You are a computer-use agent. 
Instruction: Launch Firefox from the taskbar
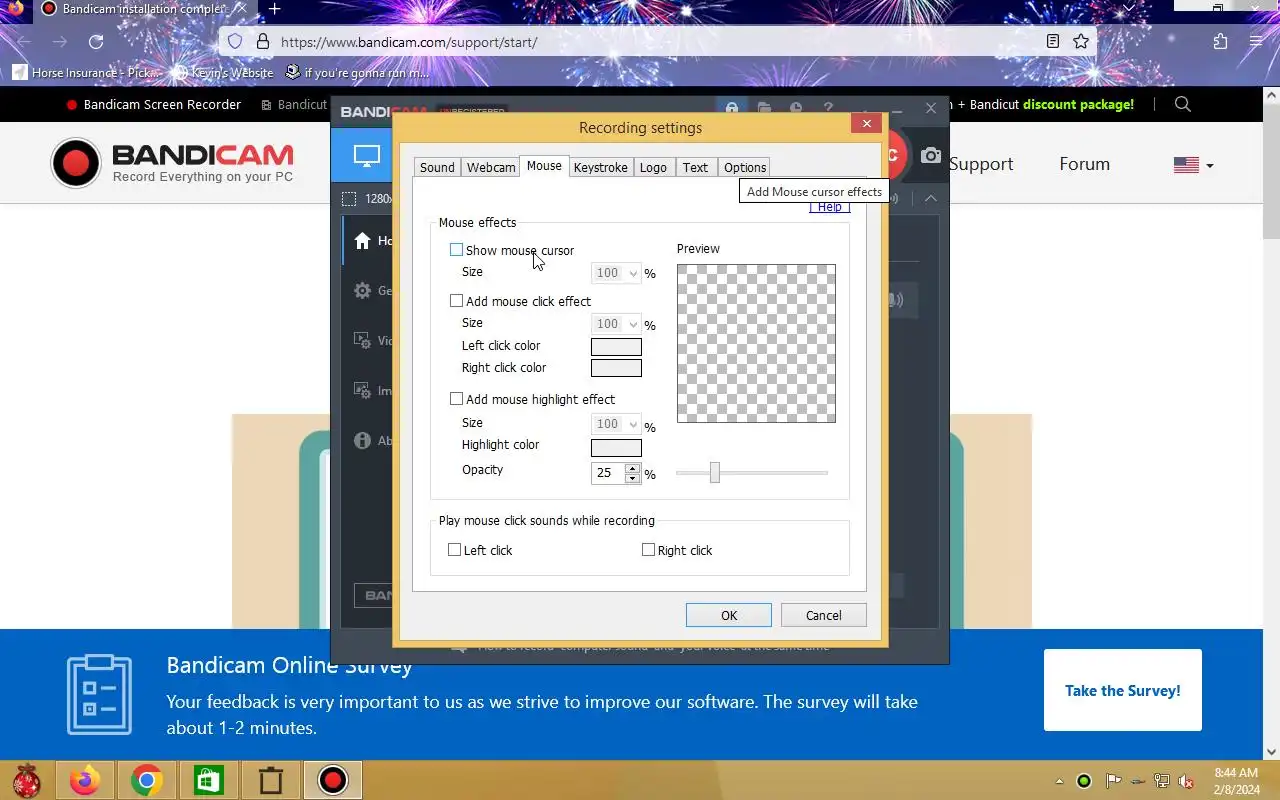tap(85, 780)
